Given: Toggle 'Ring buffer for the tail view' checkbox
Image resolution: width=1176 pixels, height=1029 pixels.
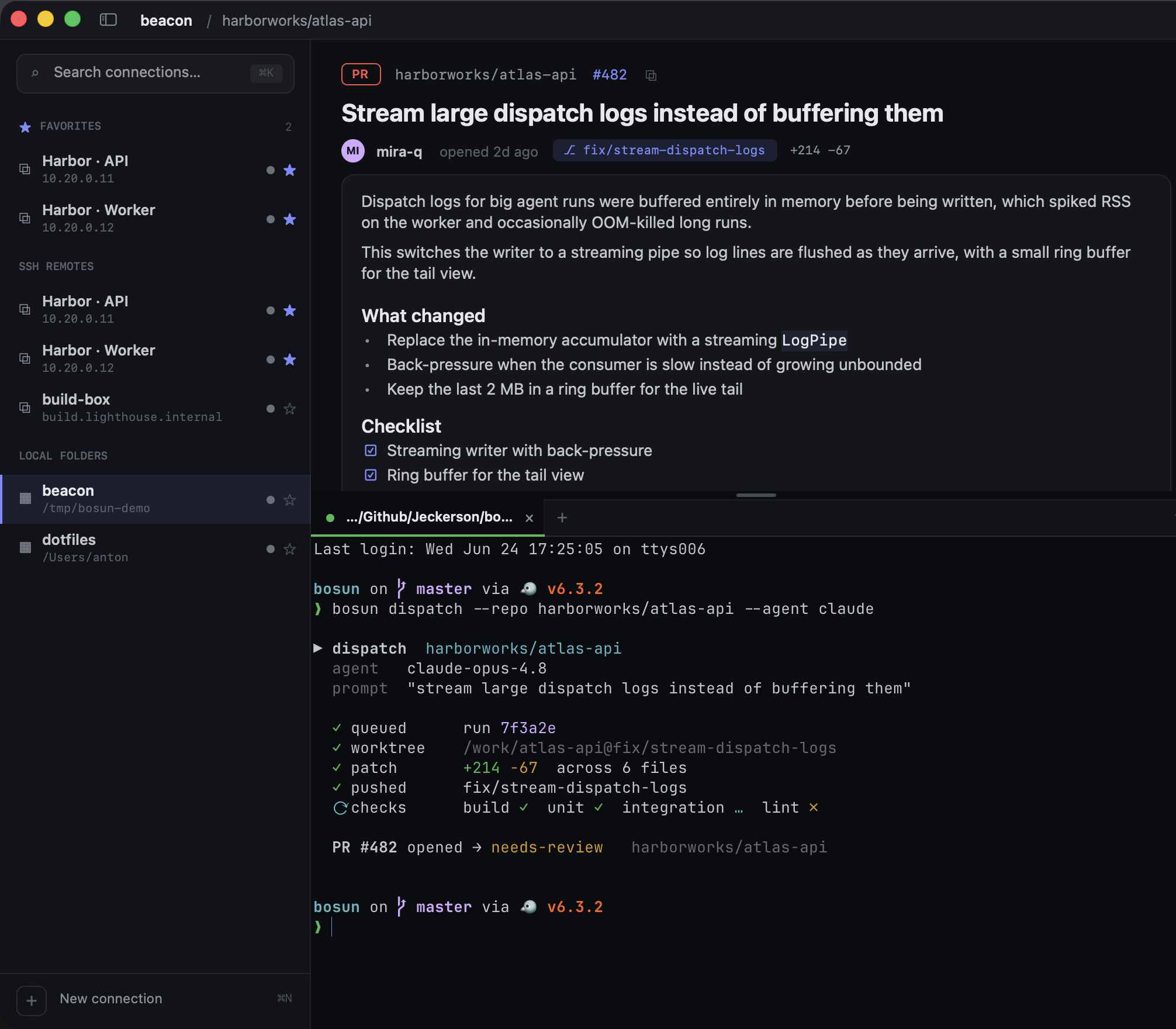Looking at the screenshot, I should [x=371, y=475].
